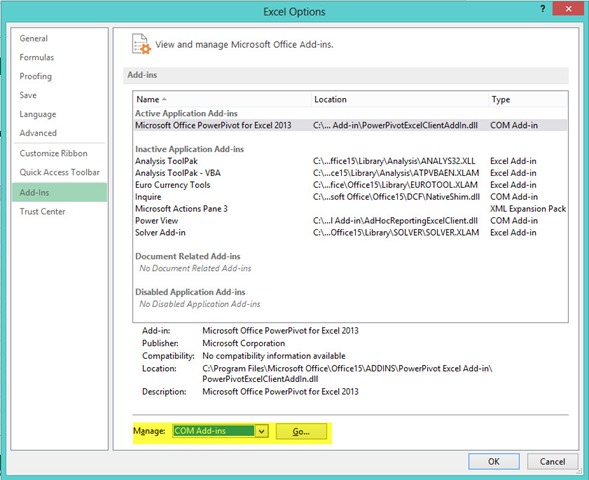The image size is (589, 480).
Task: Sort add-ins by the Location column header
Action: pyautogui.click(x=400, y=100)
